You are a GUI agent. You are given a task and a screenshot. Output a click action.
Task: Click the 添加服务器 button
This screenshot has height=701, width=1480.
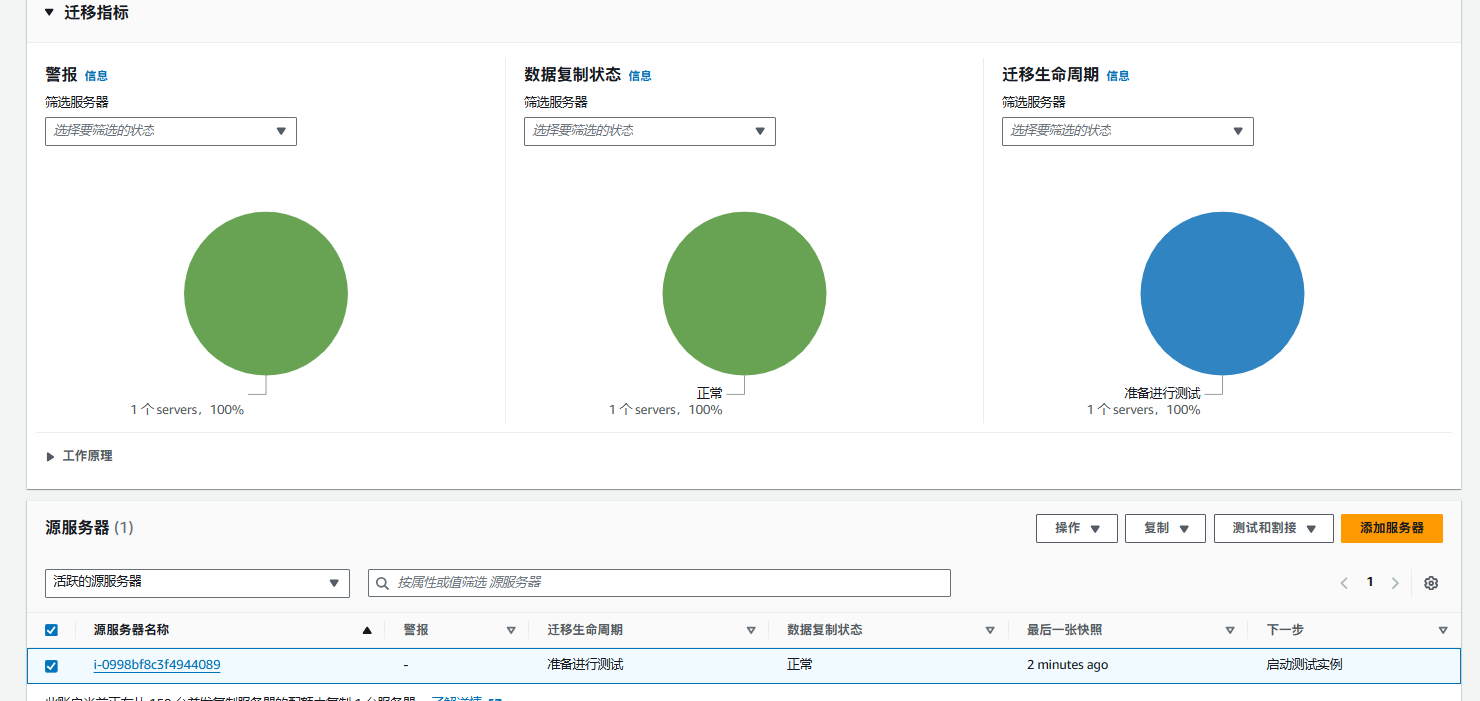pyautogui.click(x=1391, y=528)
